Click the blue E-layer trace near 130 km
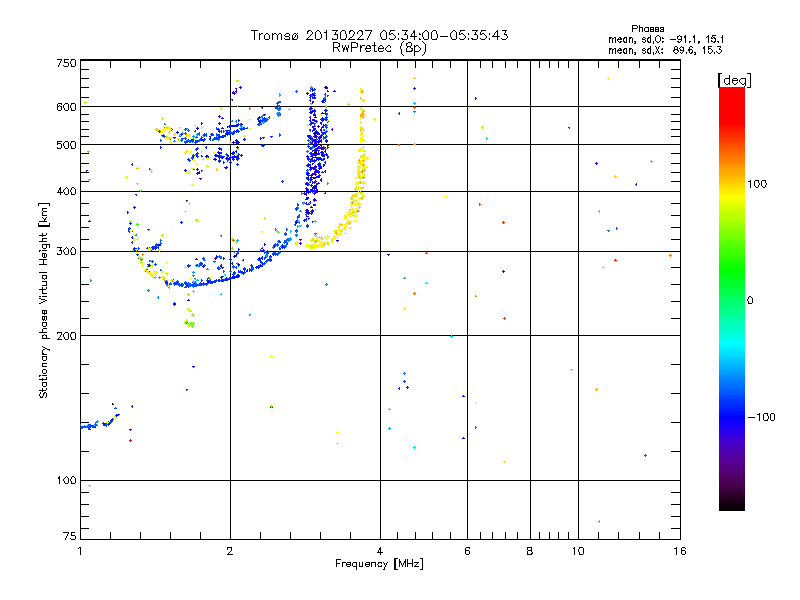This screenshot has width=800, height=600. click(99, 422)
